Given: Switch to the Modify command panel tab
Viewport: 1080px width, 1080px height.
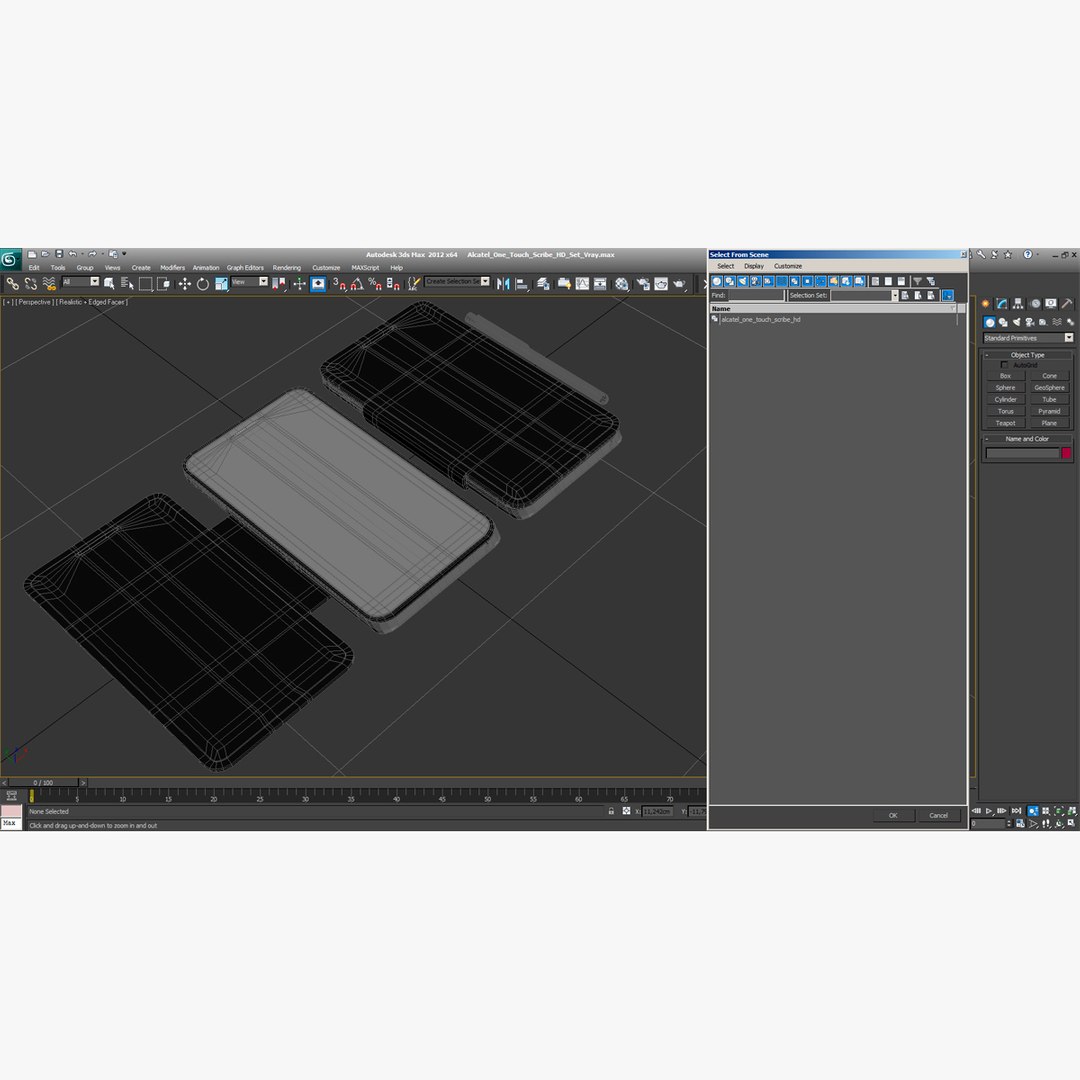Looking at the screenshot, I should click(1001, 304).
